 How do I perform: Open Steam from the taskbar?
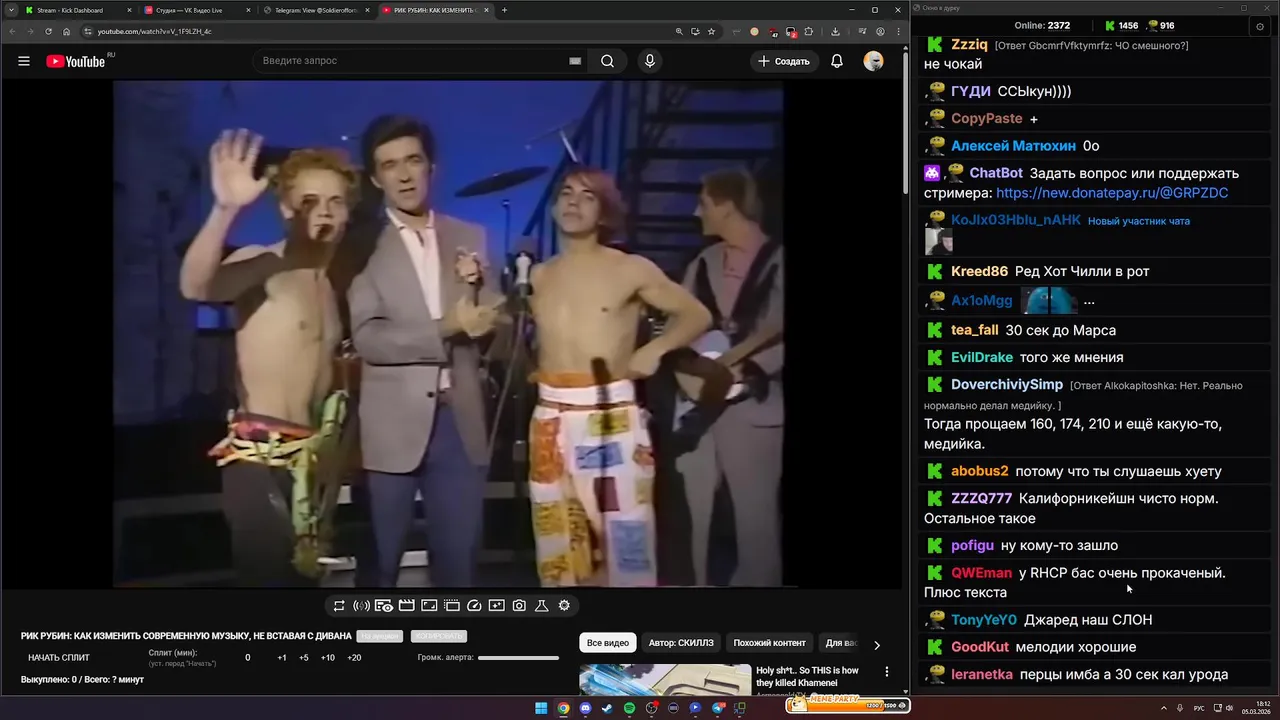(607, 708)
